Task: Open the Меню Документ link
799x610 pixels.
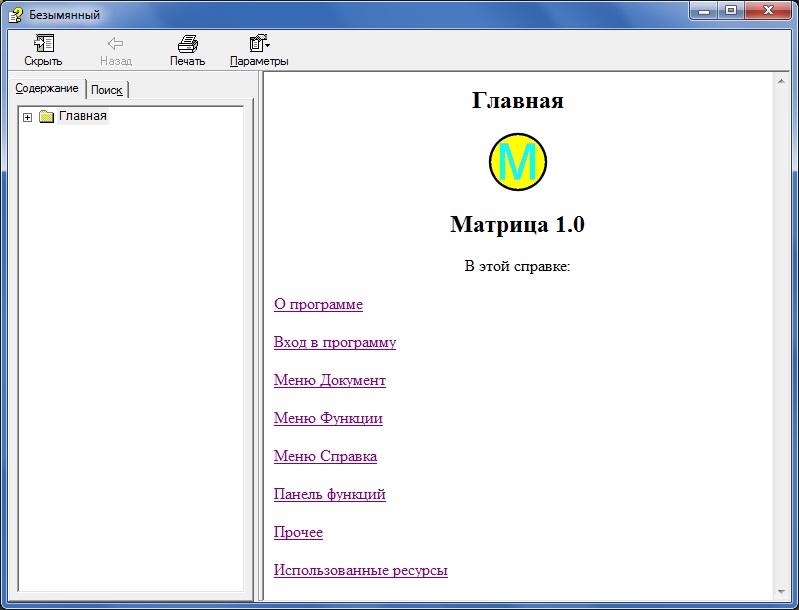Action: pyautogui.click(x=330, y=380)
